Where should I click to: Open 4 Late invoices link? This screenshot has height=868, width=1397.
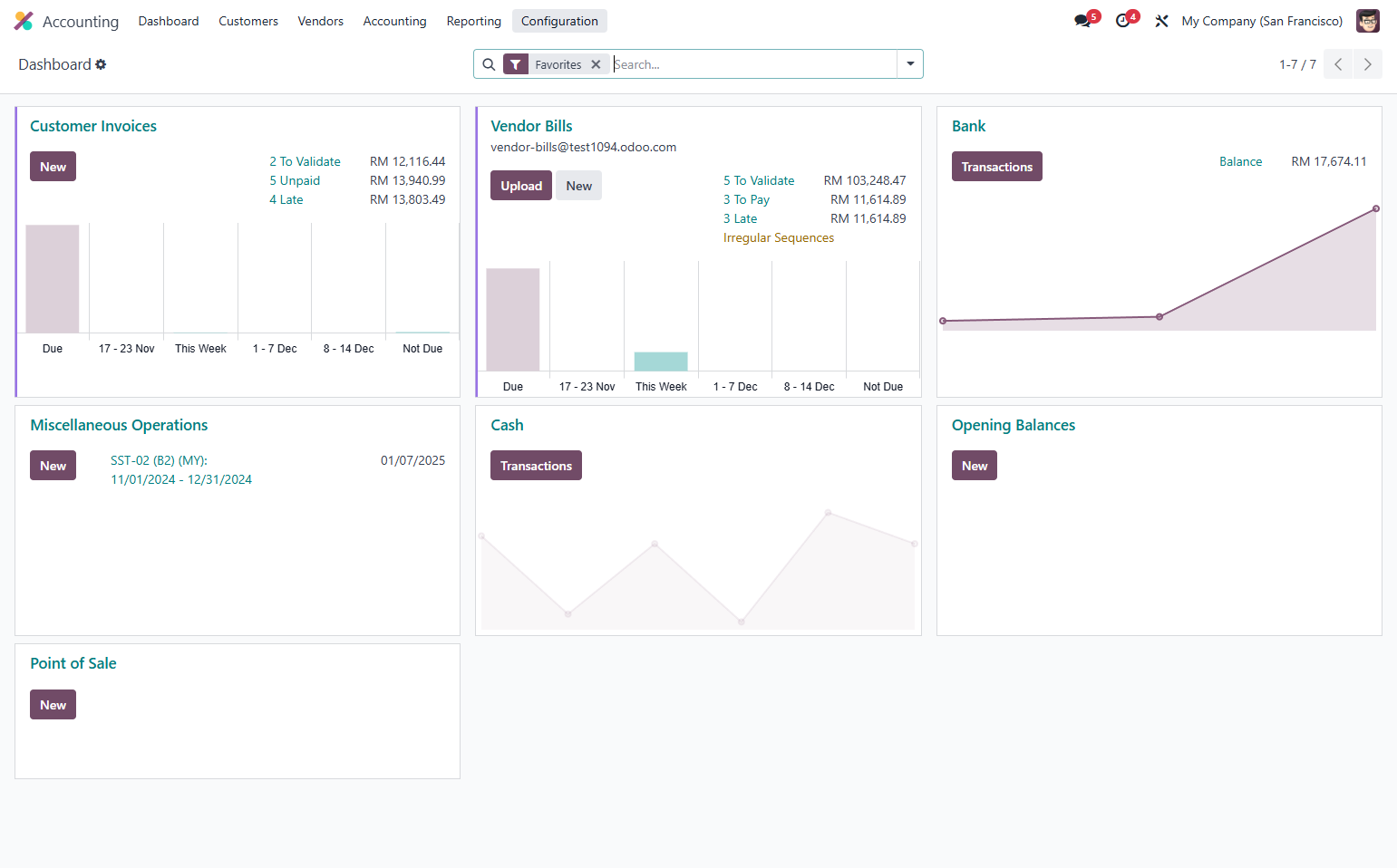pyautogui.click(x=286, y=199)
